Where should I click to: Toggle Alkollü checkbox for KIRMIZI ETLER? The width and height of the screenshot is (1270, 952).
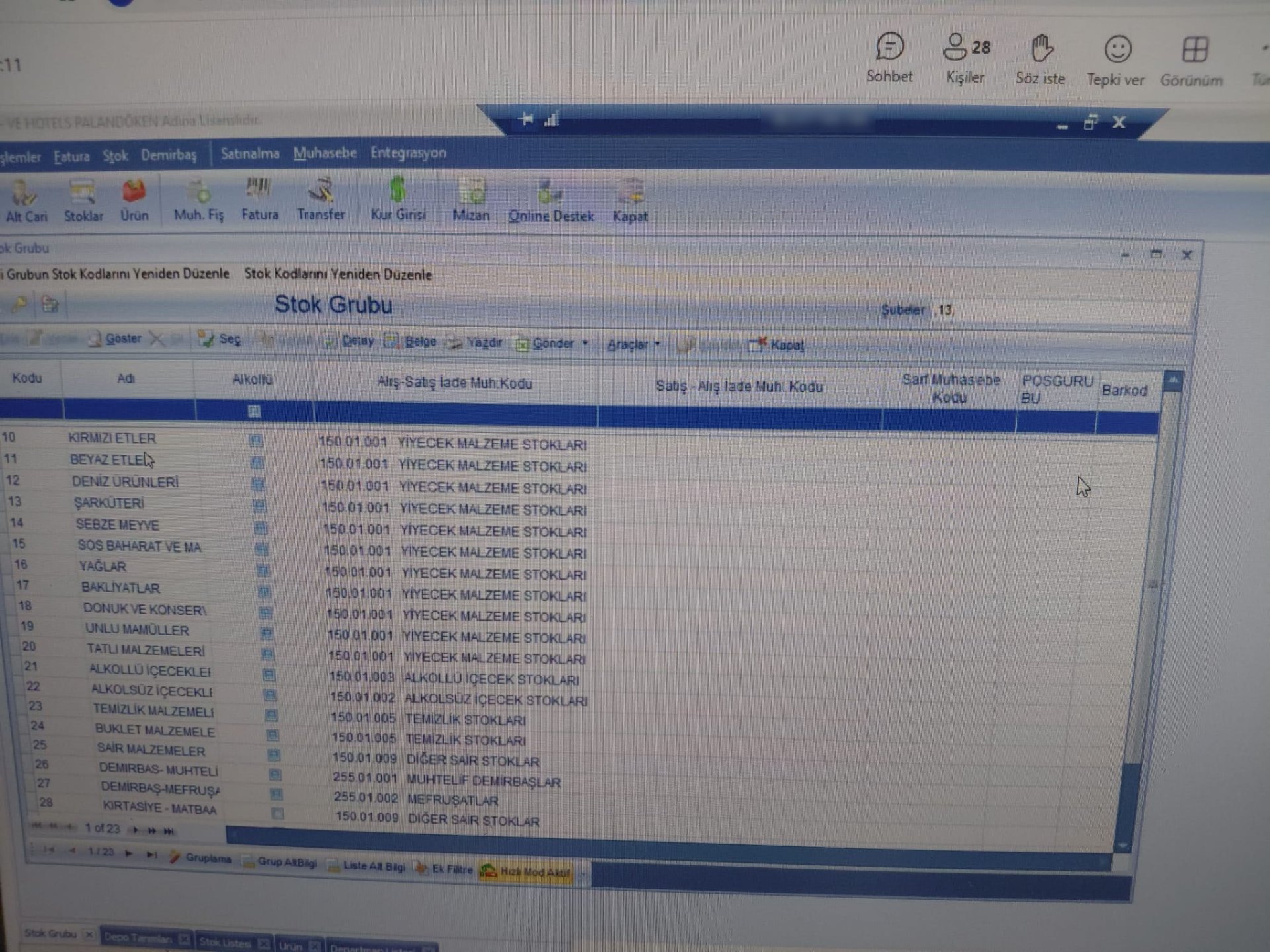point(256,440)
